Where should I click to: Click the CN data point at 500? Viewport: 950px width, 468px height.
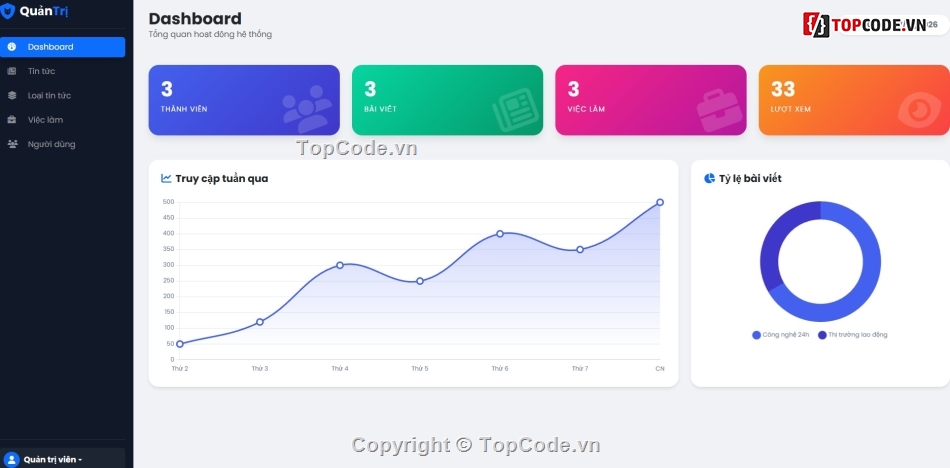click(660, 202)
